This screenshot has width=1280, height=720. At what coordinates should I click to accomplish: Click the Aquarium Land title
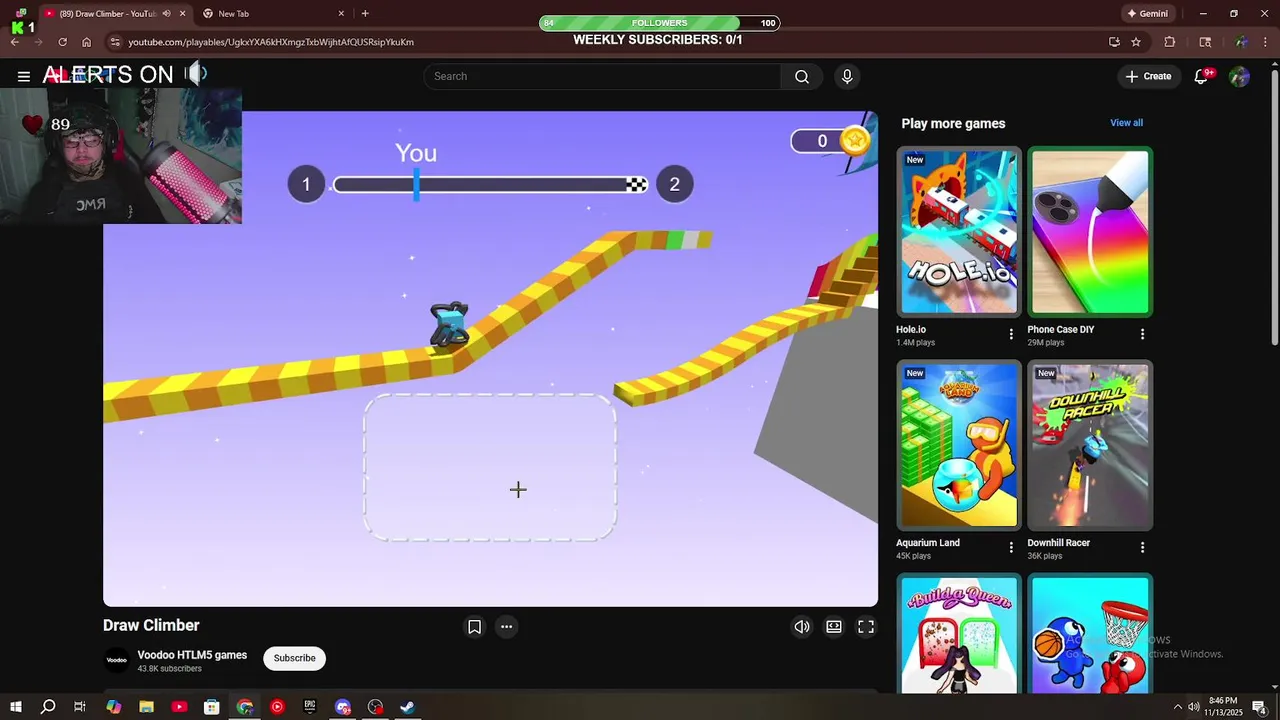(x=928, y=543)
